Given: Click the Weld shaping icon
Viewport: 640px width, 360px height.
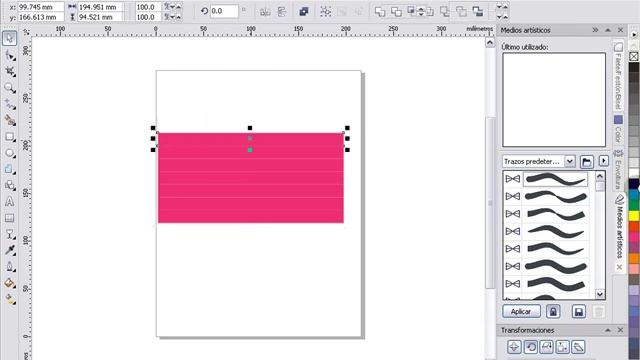Looking at the screenshot, I should click(x=380, y=11).
